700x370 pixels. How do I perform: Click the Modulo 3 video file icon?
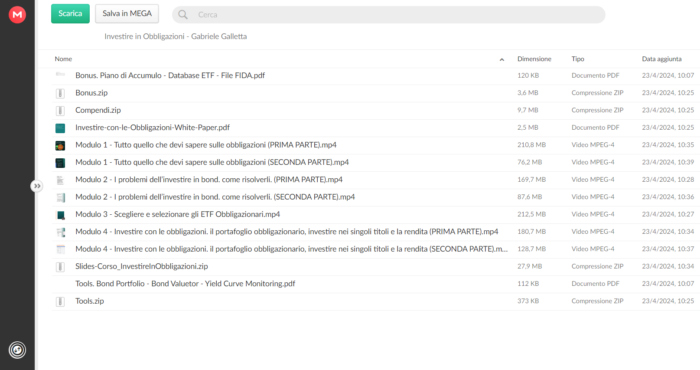click(x=60, y=215)
